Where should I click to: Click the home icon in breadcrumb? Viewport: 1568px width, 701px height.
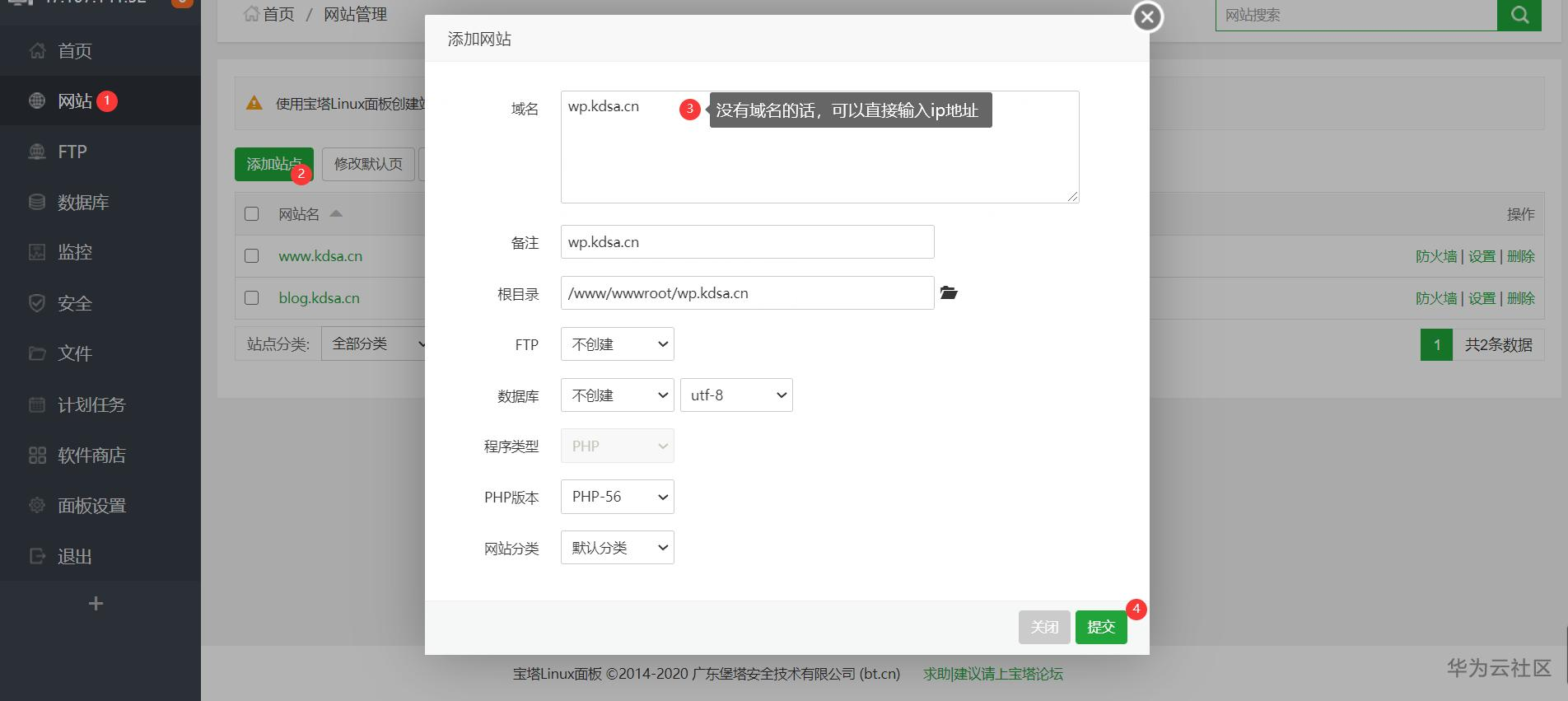tap(252, 14)
